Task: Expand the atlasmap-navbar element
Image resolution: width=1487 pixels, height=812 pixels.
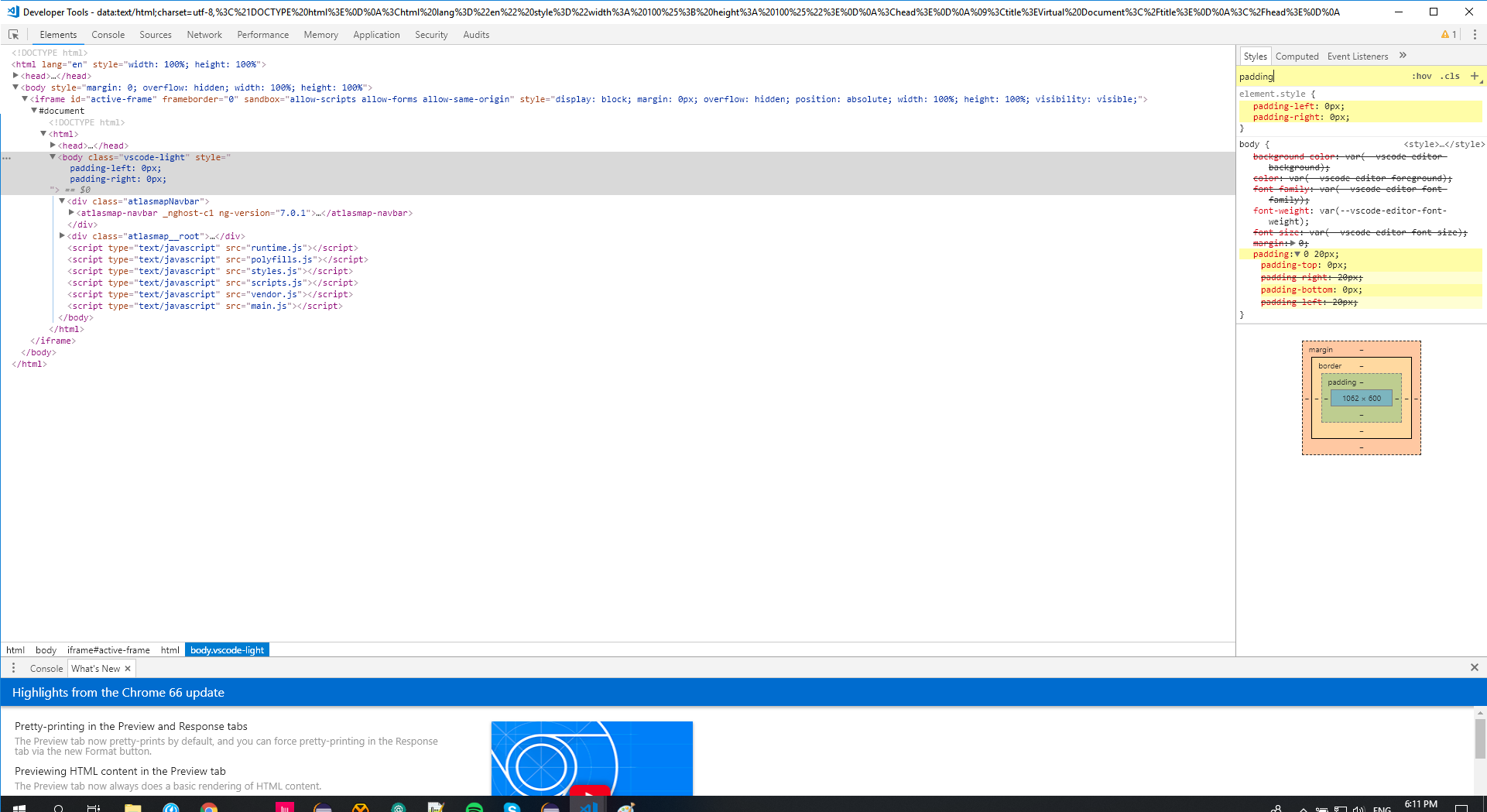Action: (71, 213)
